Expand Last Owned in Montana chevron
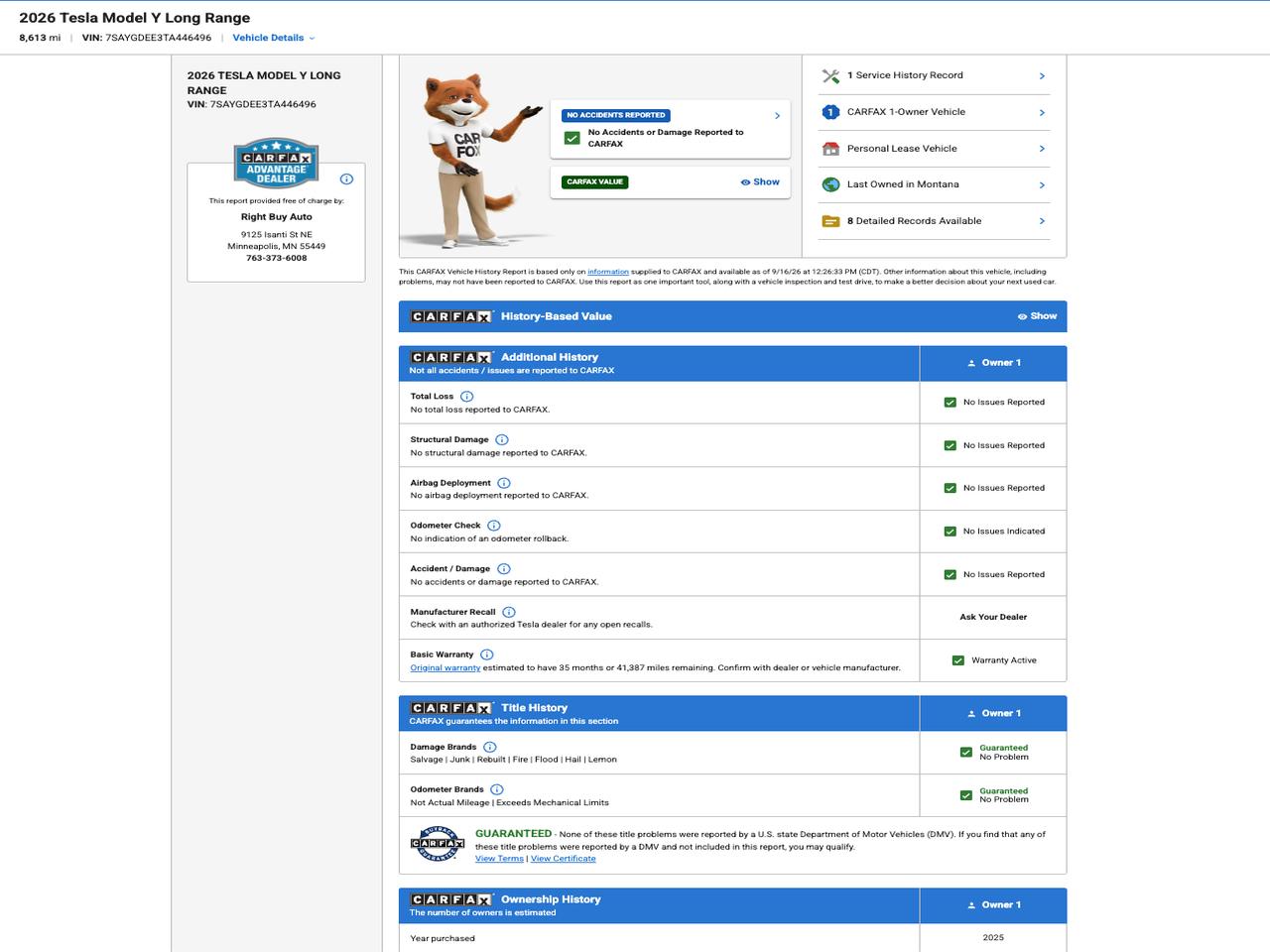This screenshot has width=1270, height=952. tap(1042, 185)
